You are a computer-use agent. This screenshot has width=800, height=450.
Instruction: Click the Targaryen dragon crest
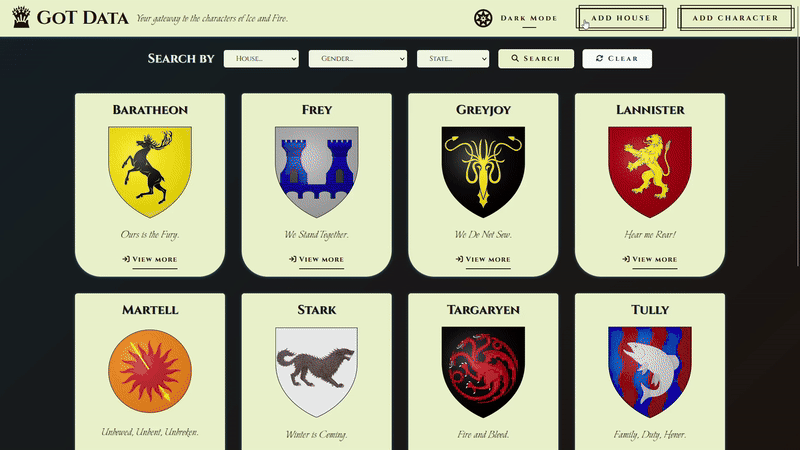pos(483,372)
